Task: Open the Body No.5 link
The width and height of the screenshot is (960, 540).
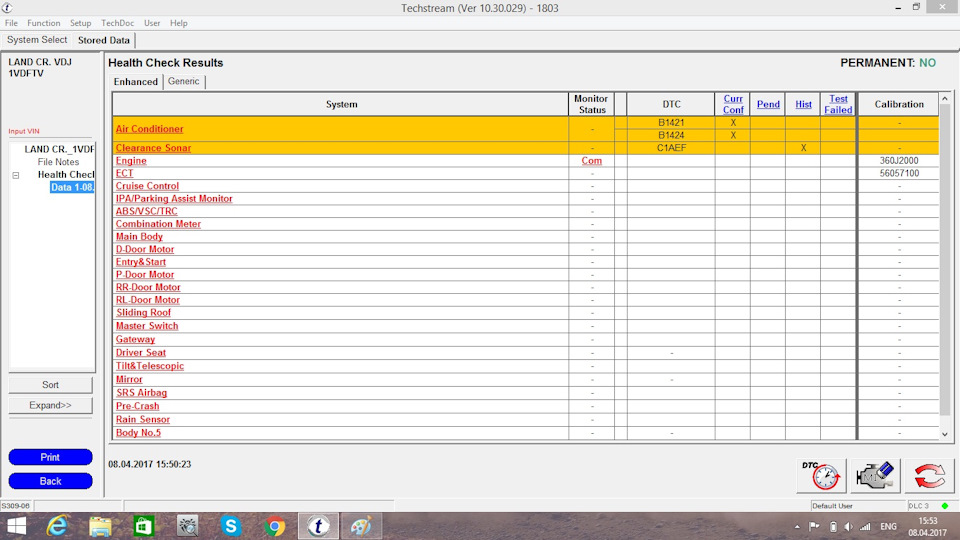Action: point(138,432)
